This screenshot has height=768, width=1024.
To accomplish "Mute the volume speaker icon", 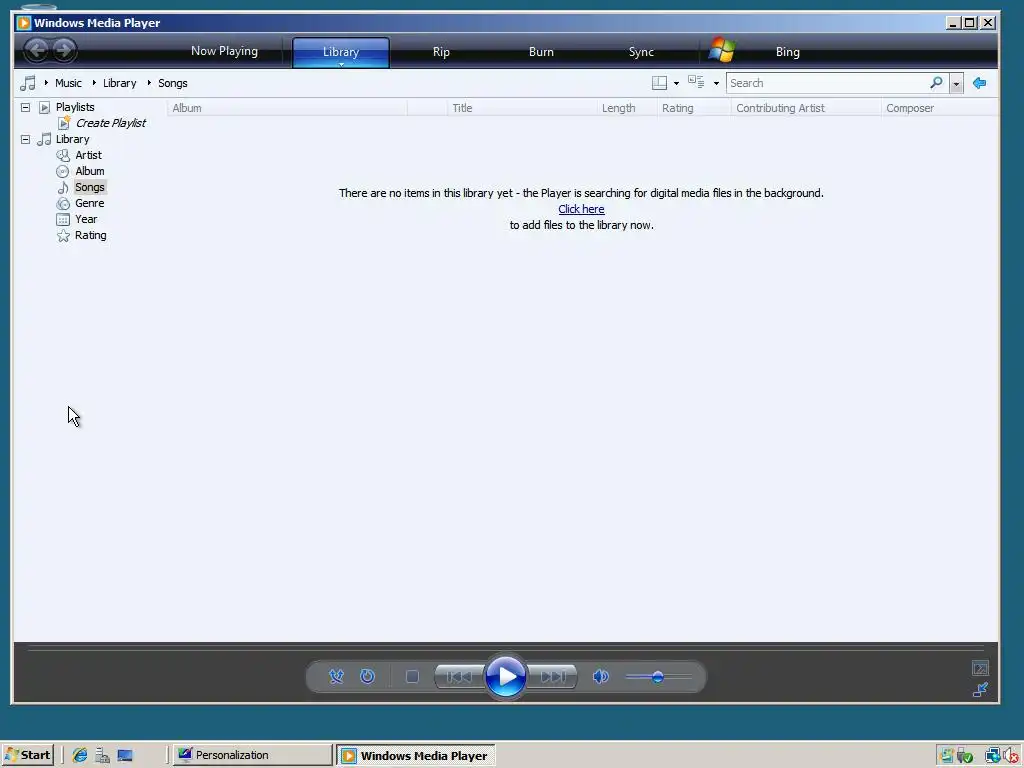I will [601, 677].
